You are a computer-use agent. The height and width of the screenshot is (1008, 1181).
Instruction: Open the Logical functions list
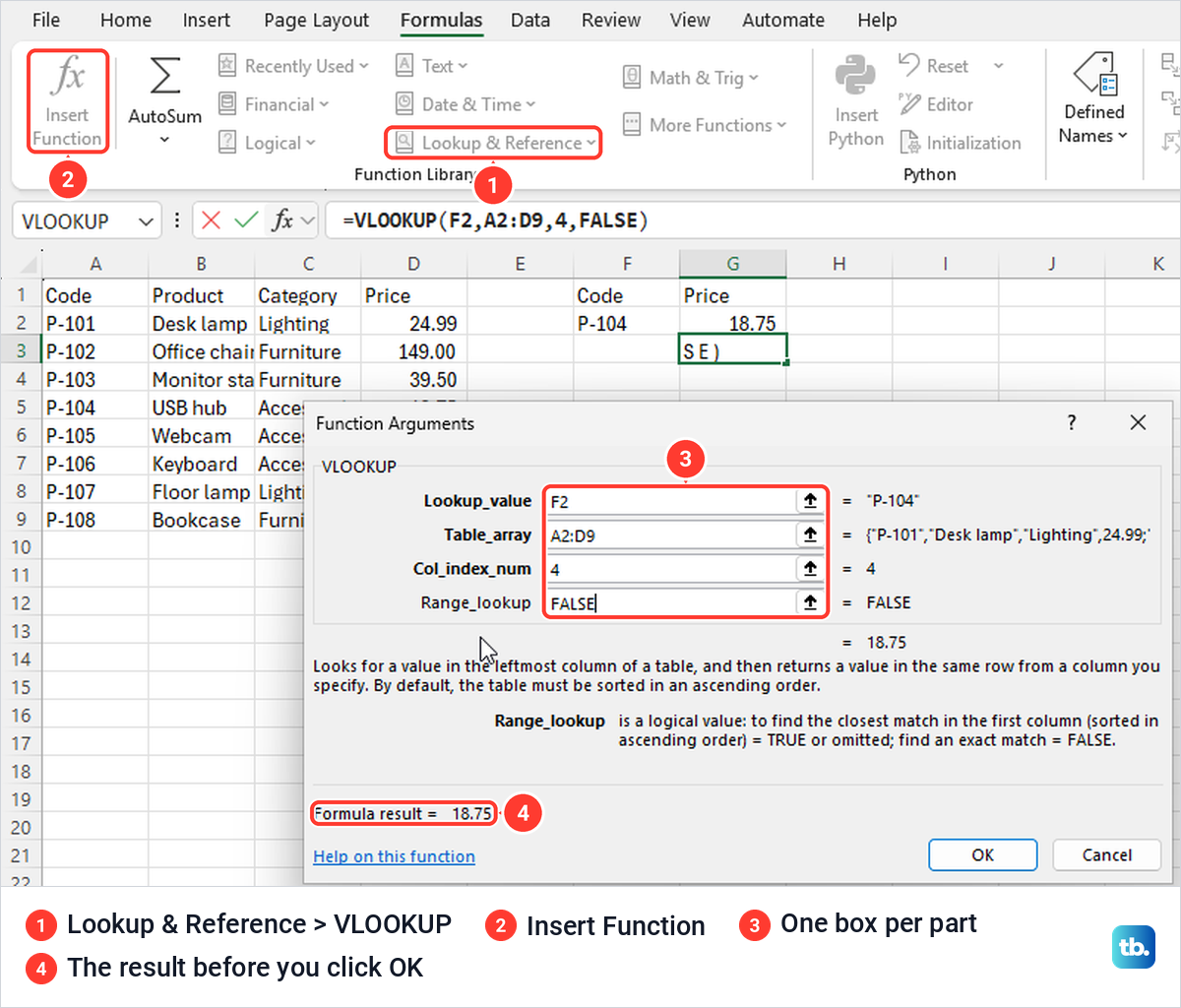coord(267,143)
